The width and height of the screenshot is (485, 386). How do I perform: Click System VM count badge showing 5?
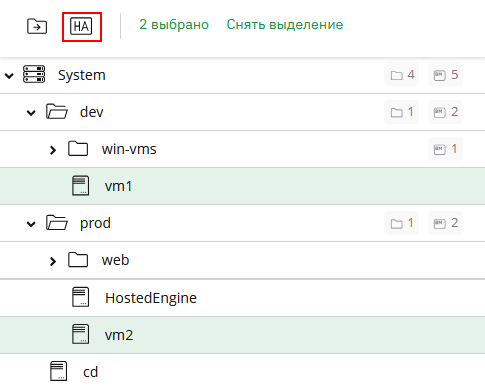pos(446,74)
